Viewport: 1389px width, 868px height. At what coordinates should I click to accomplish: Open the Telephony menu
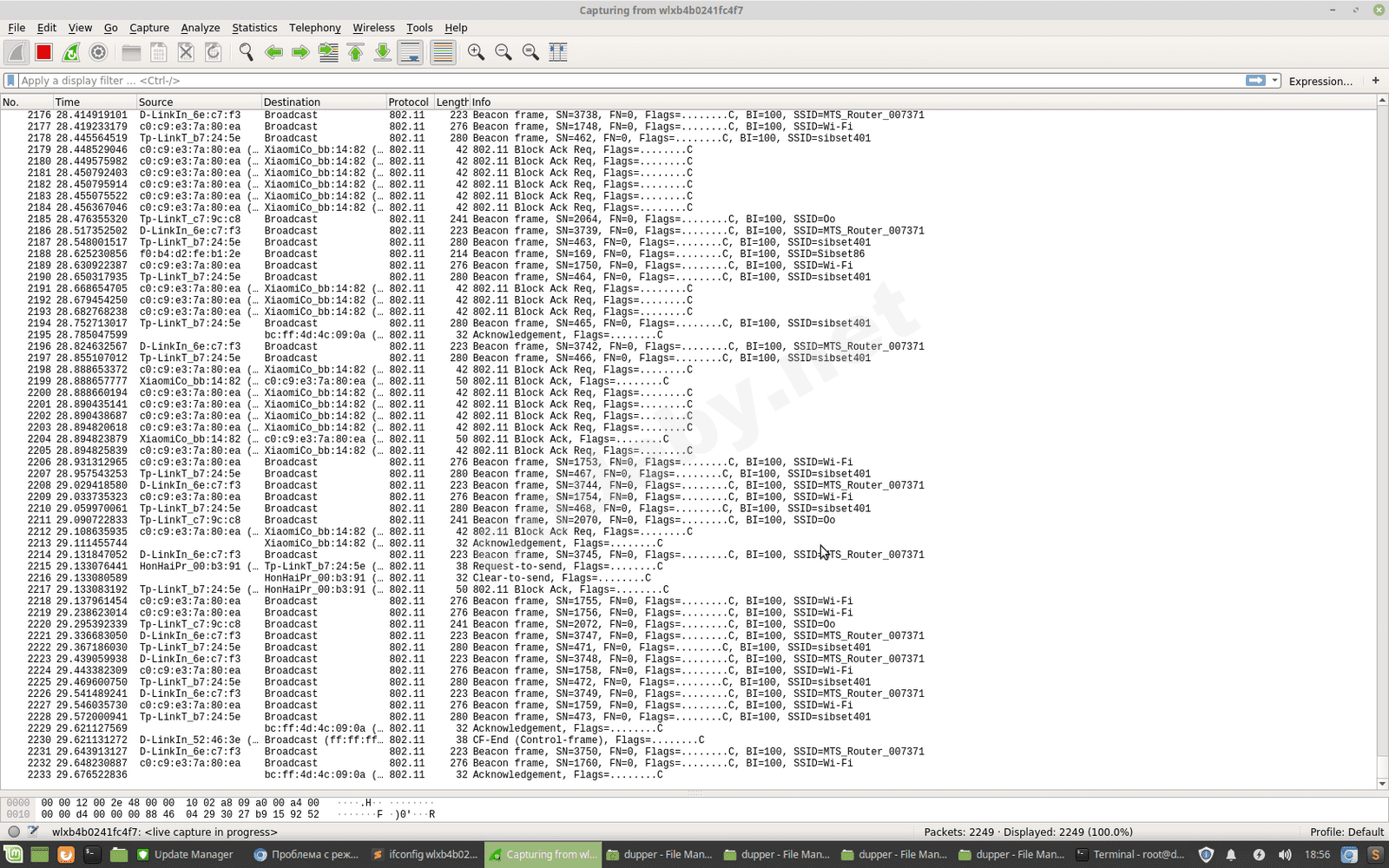(x=315, y=28)
